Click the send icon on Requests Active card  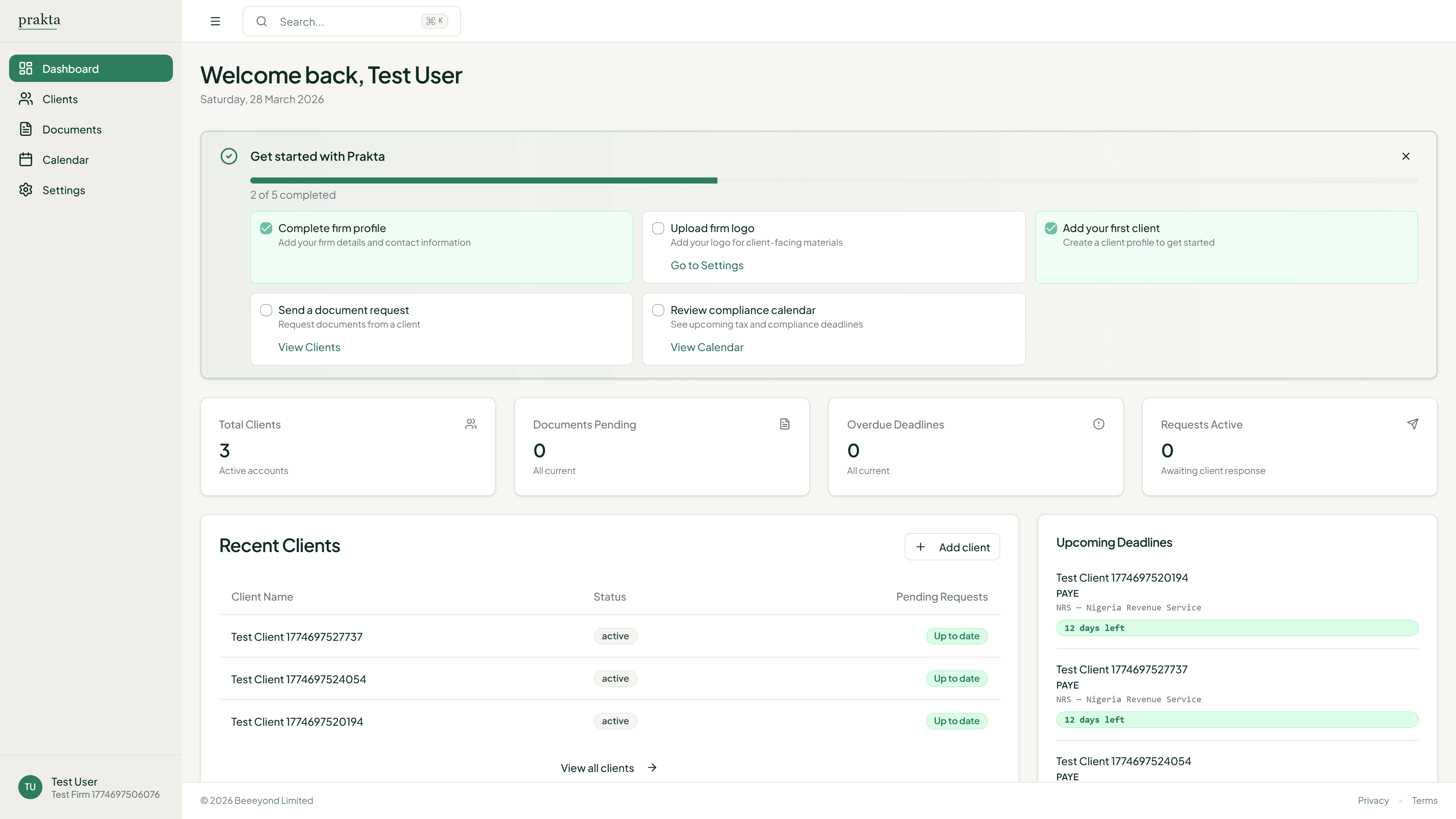coord(1413,424)
